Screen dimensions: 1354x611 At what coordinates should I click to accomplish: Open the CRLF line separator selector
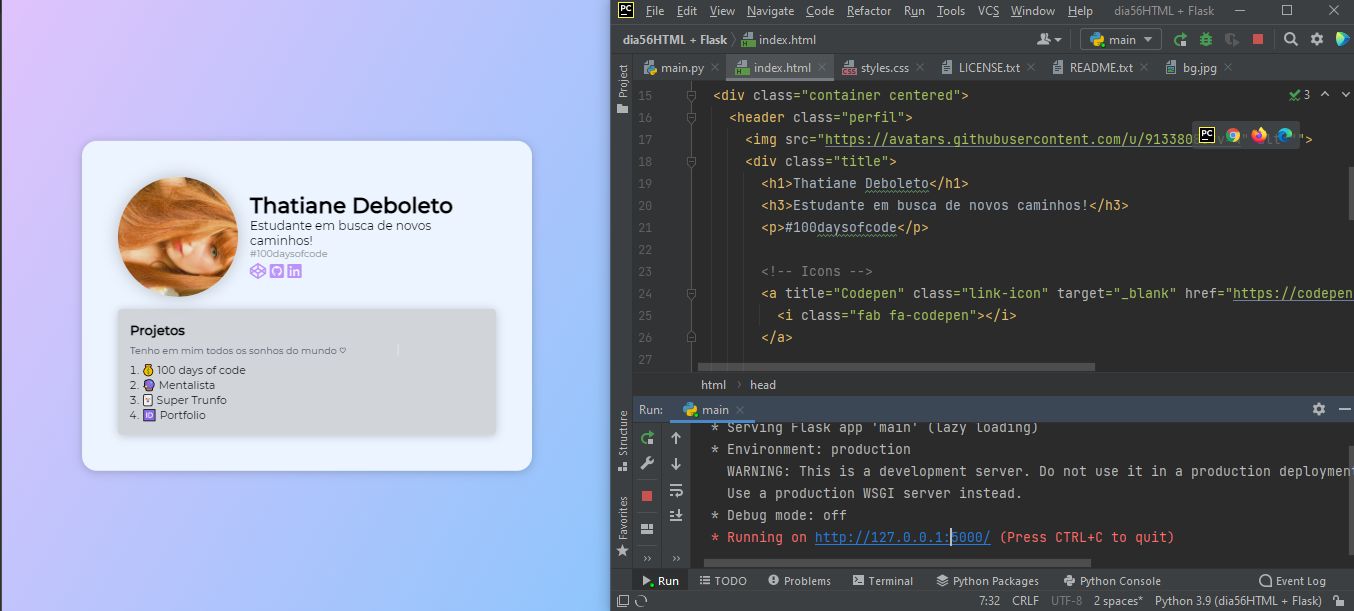click(1025, 601)
